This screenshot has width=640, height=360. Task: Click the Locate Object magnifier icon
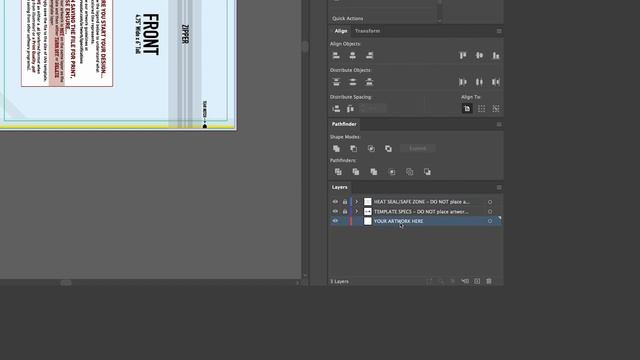click(x=441, y=281)
